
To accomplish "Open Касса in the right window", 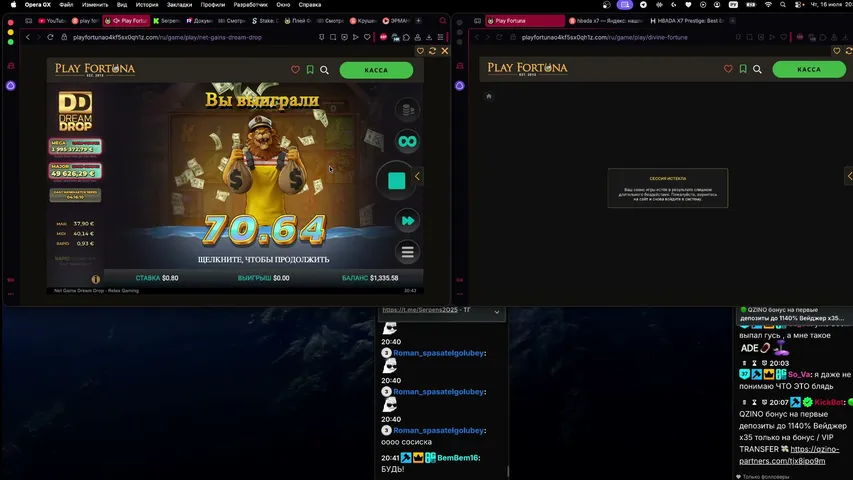I will tap(809, 70).
